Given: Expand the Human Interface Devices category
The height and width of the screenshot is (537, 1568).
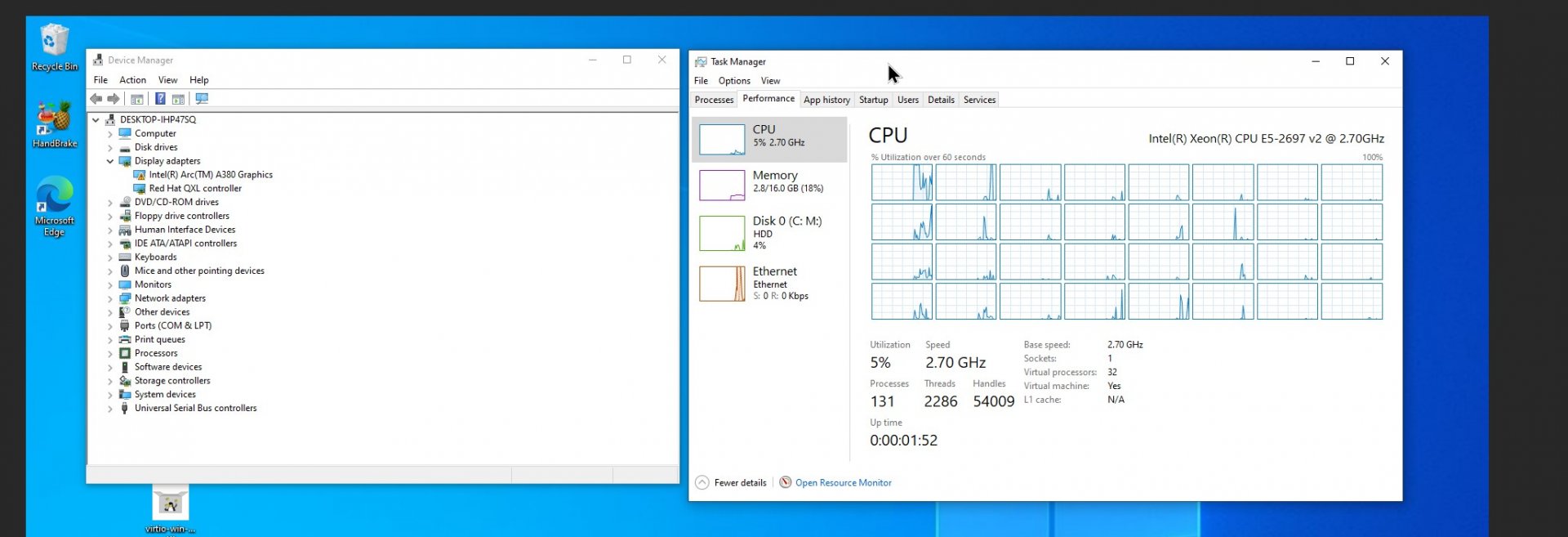Looking at the screenshot, I should 110,230.
